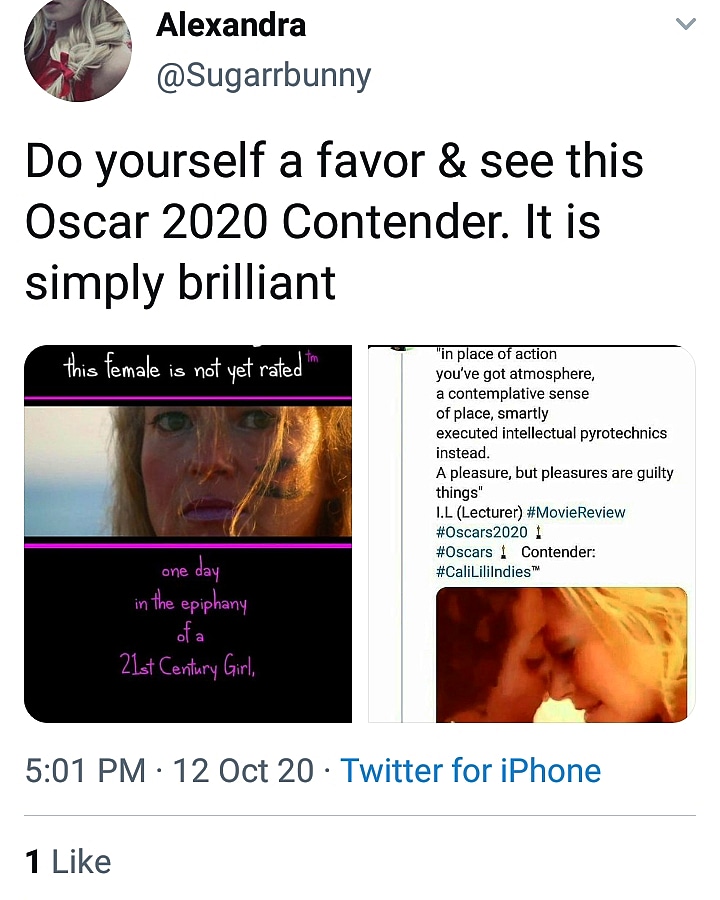
Task: Click the display name Alexandra
Action: pos(231,25)
